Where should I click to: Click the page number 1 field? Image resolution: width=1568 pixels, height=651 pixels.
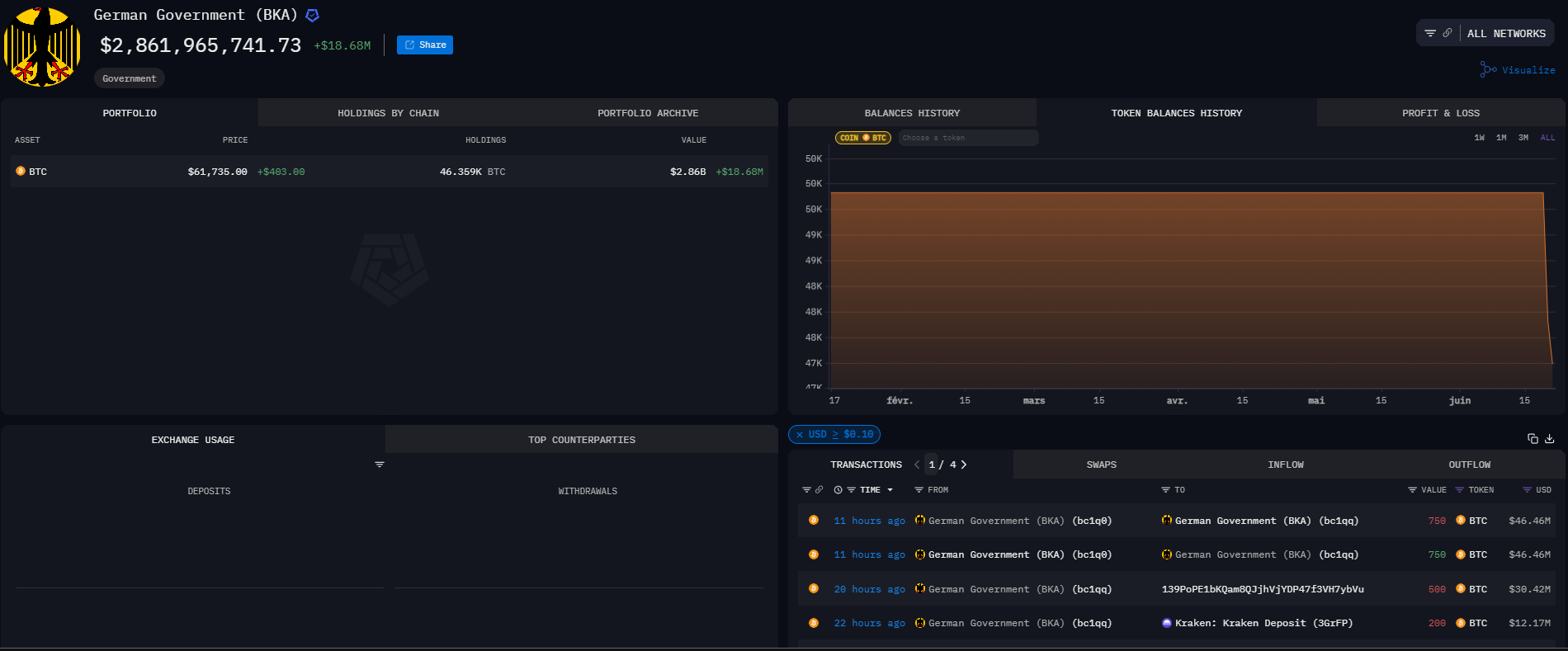[x=932, y=465]
